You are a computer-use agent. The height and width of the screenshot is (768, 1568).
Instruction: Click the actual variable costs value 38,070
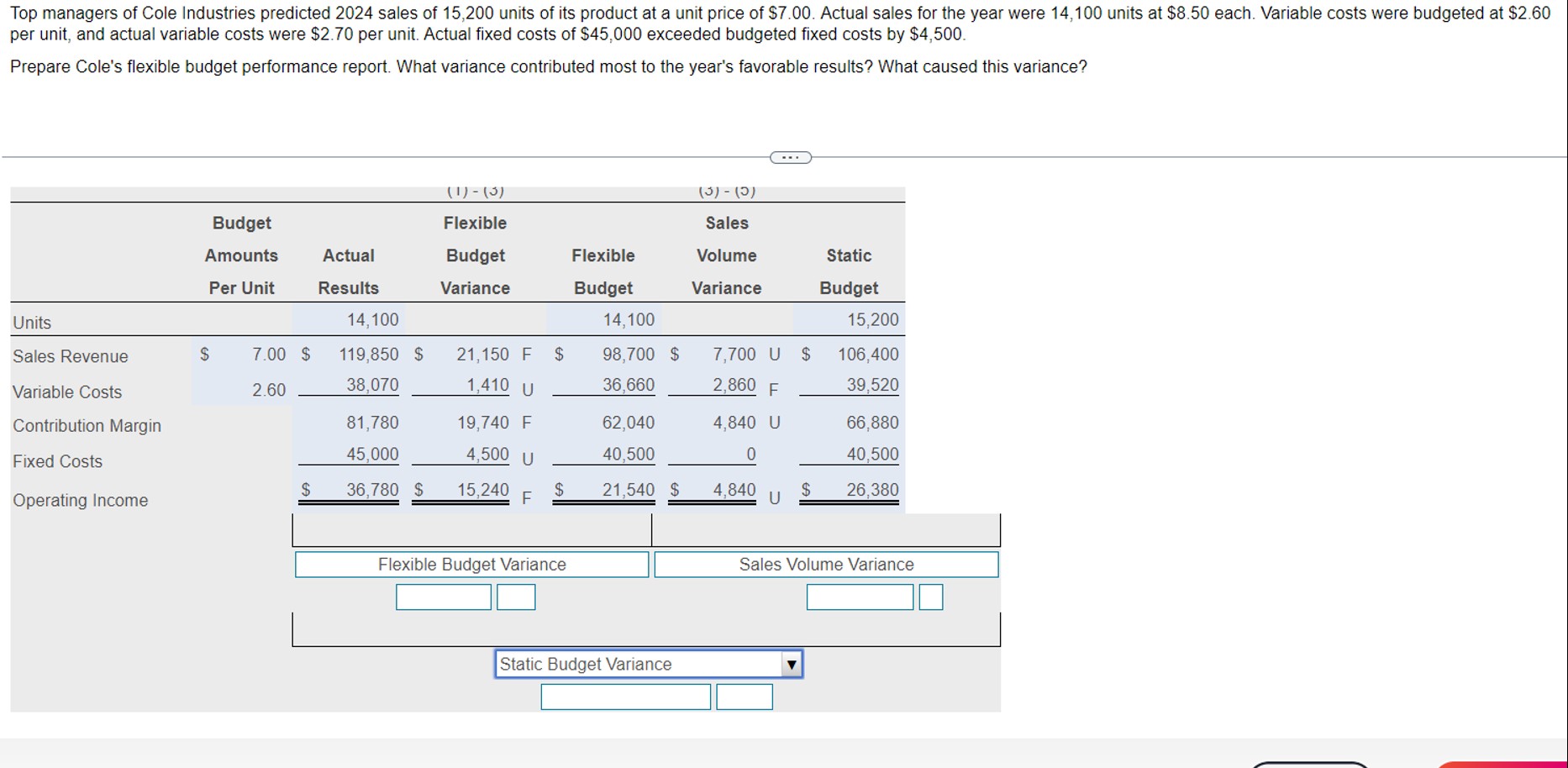click(x=373, y=385)
